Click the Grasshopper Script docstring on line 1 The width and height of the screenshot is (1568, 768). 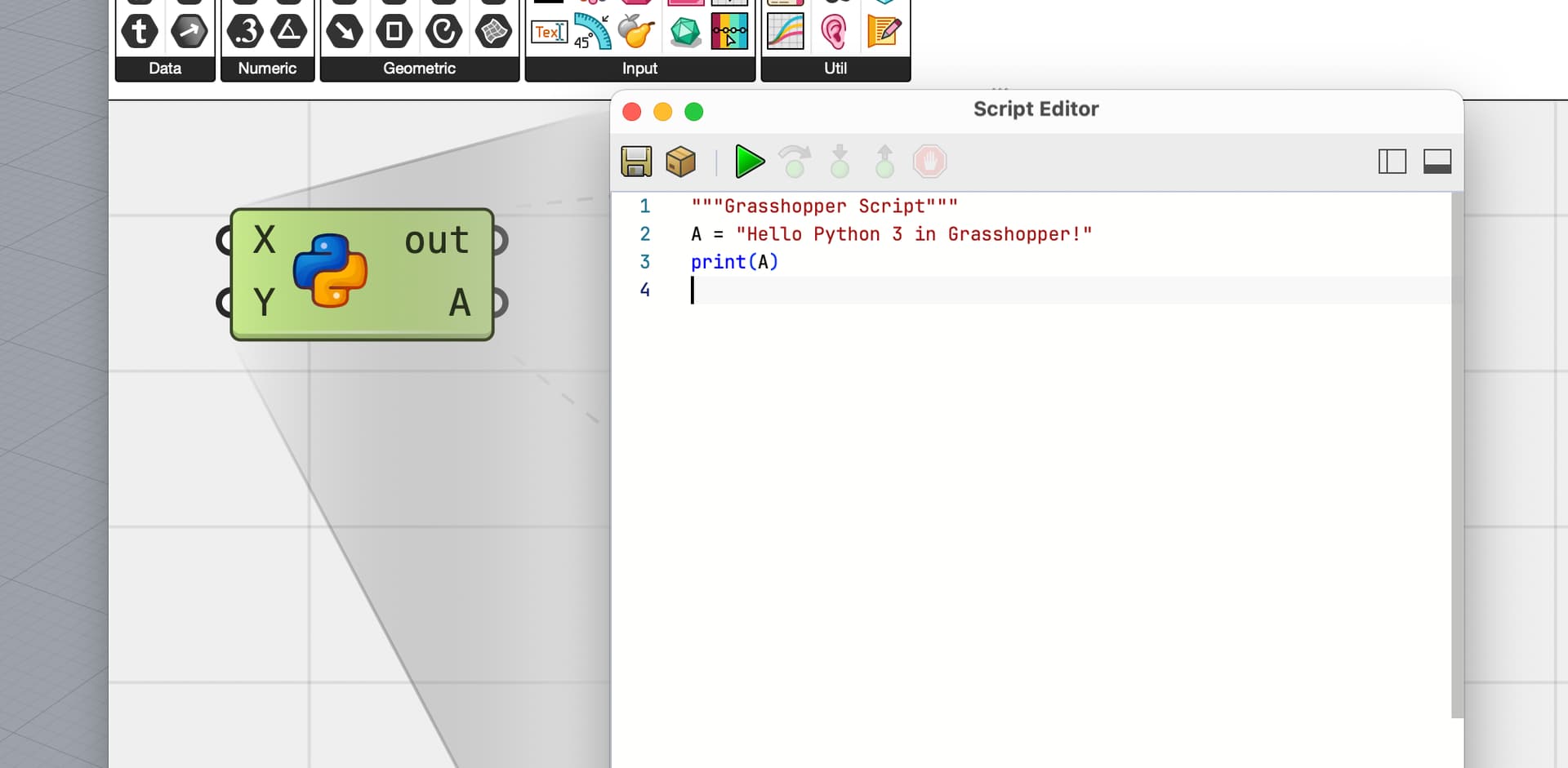824,206
